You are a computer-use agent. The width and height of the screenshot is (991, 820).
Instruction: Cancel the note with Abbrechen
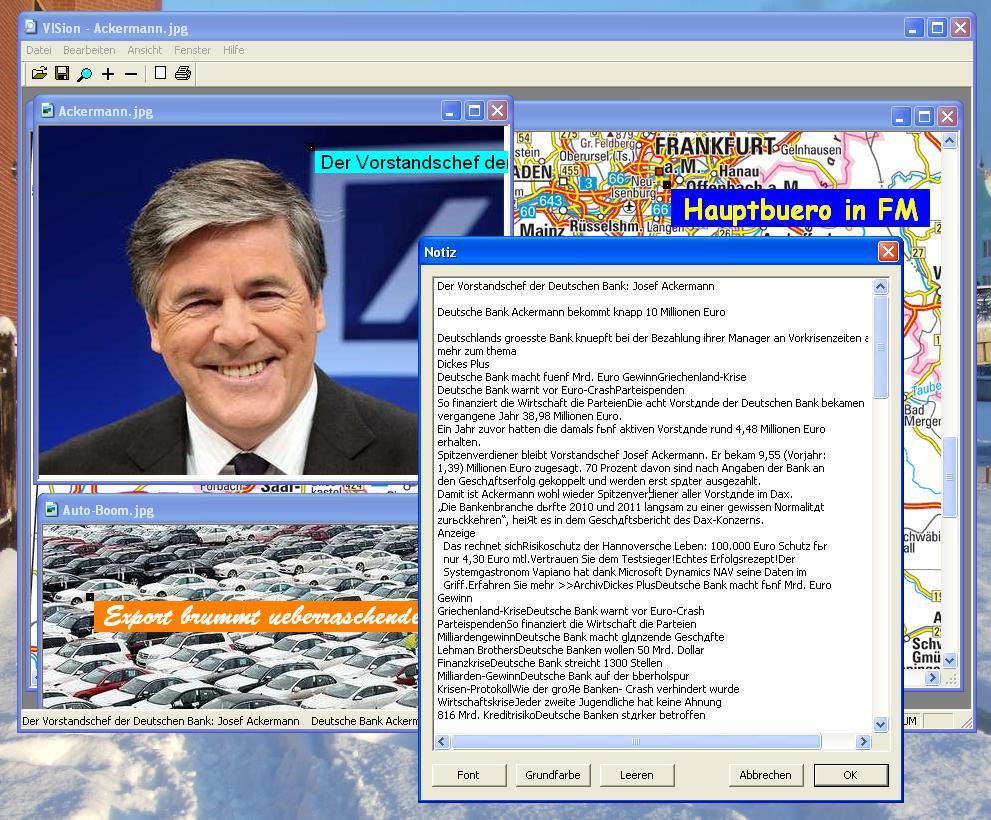(765, 775)
